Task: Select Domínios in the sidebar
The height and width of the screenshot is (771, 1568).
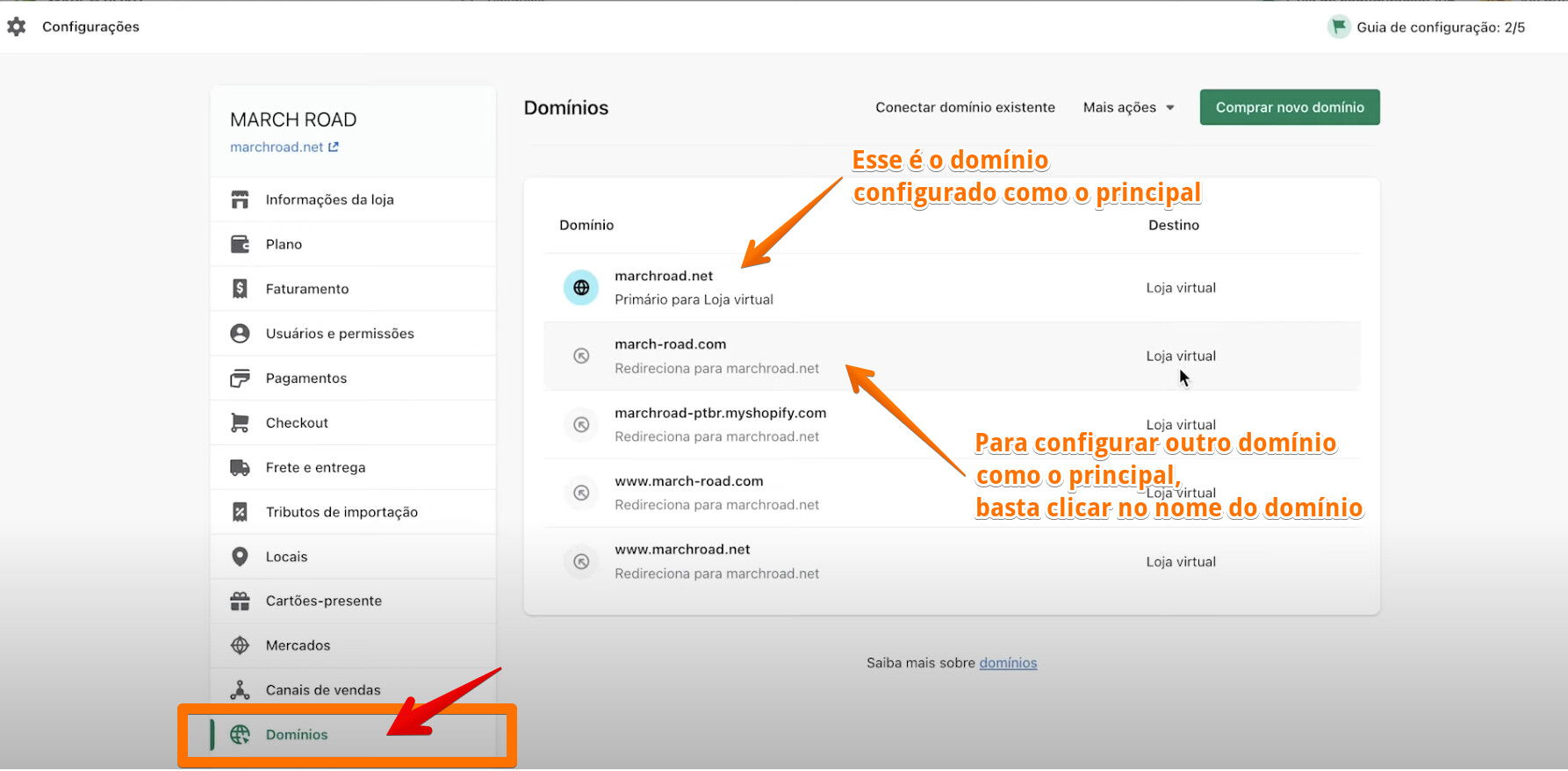Action: 353,735
